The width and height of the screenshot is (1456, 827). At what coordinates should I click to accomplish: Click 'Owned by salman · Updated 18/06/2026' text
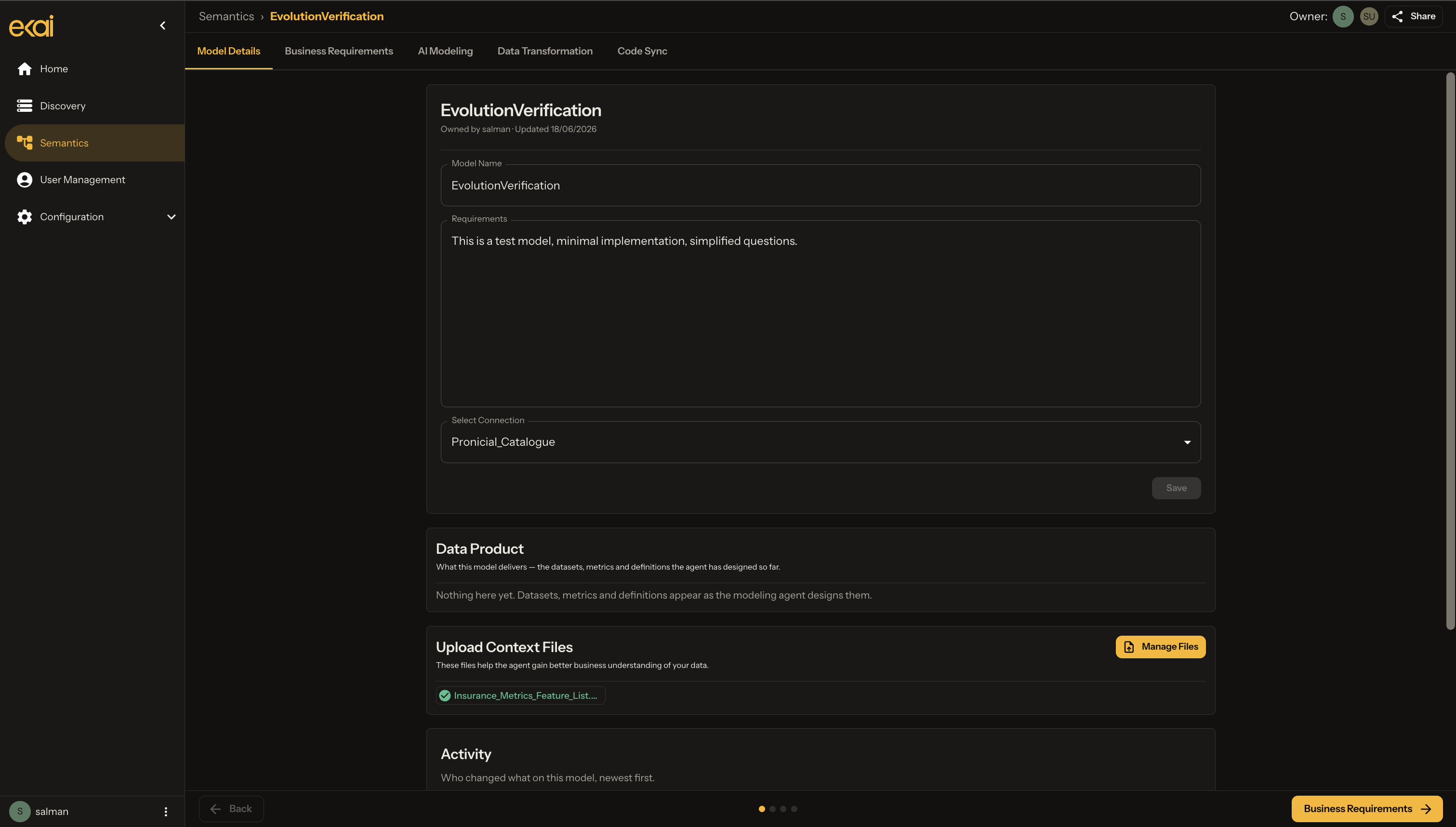pyautogui.click(x=518, y=130)
